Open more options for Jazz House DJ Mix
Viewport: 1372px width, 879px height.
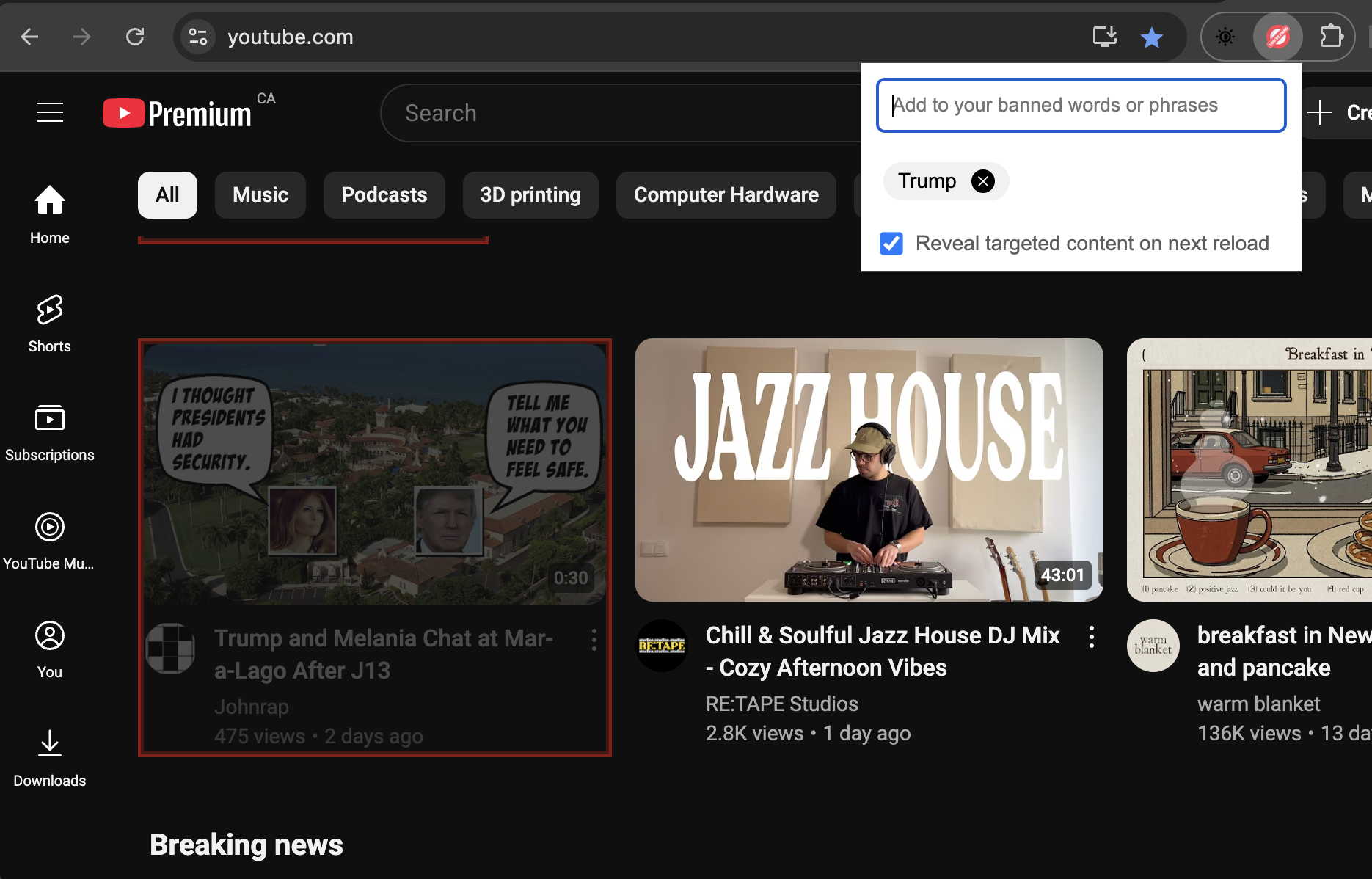[x=1092, y=637]
